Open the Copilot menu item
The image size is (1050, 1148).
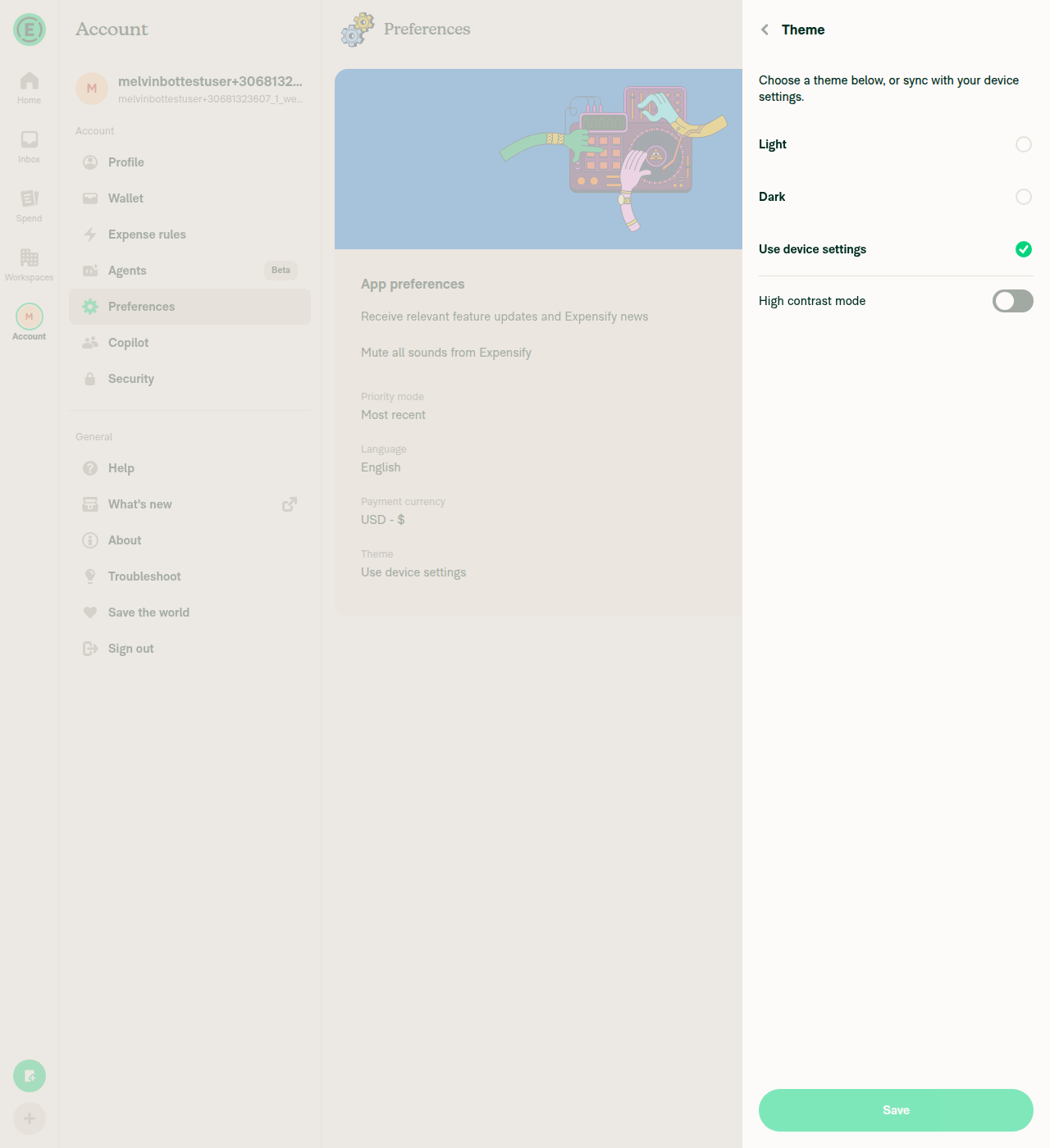[x=189, y=343]
